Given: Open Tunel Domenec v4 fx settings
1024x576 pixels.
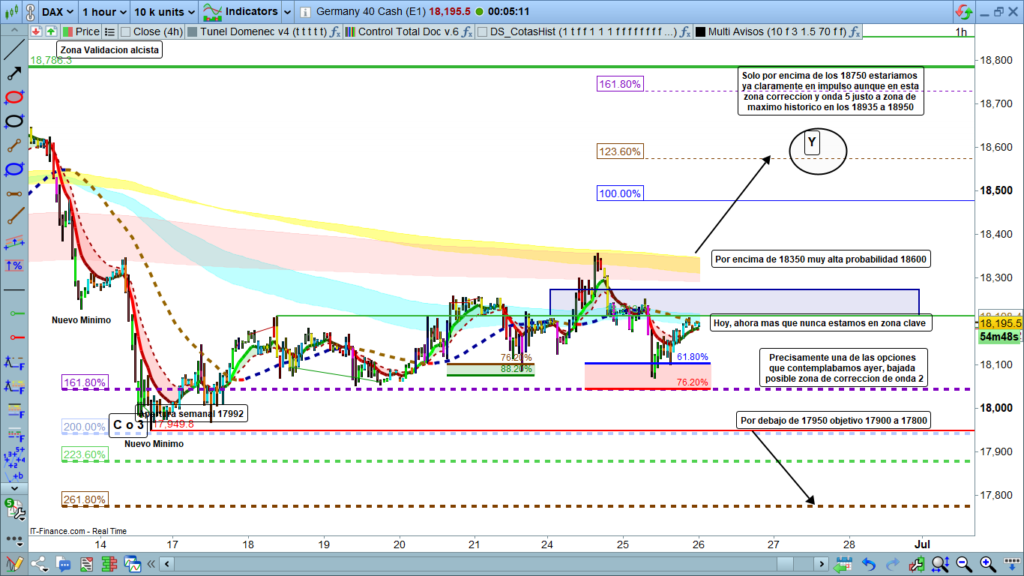Looking at the screenshot, I should point(335,32).
